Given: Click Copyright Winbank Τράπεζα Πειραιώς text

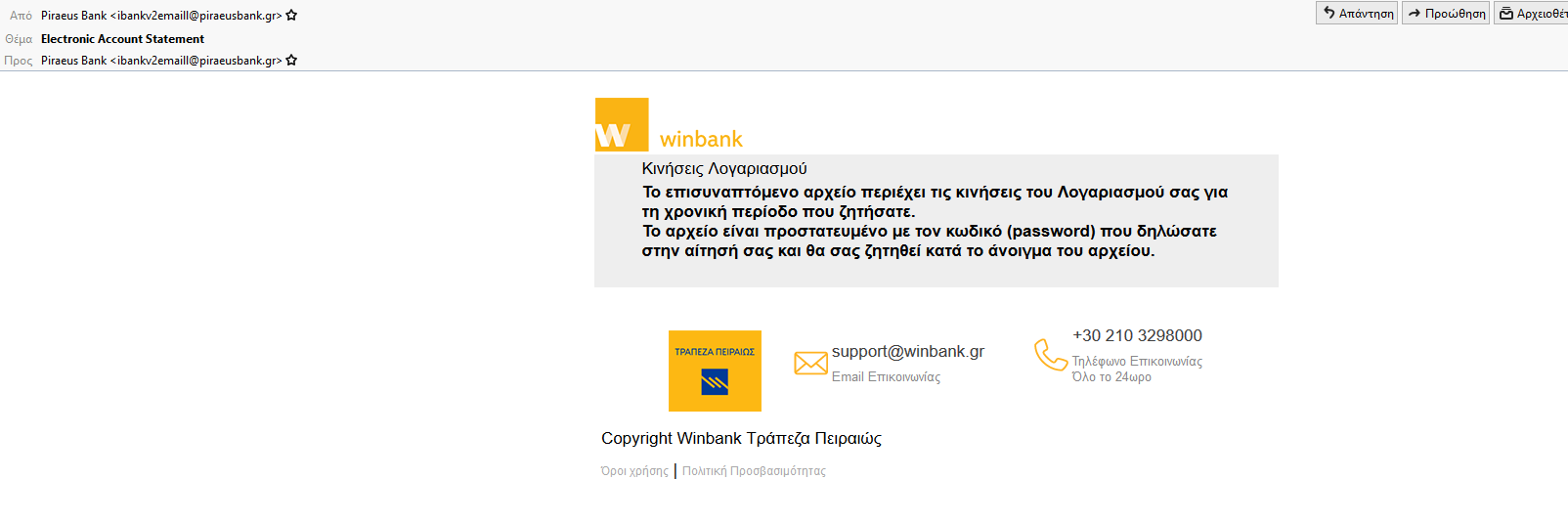Looking at the screenshot, I should 741,439.
